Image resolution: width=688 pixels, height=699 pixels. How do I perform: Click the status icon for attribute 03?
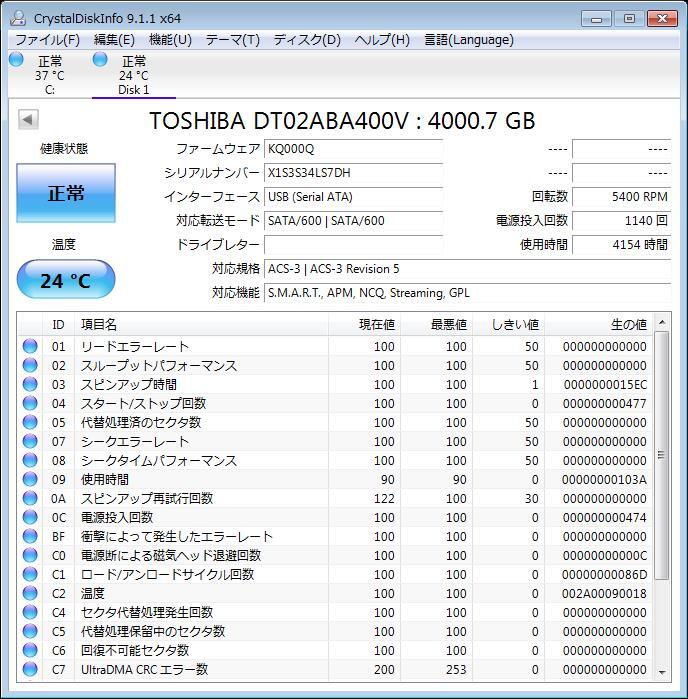pyautogui.click(x=30, y=384)
